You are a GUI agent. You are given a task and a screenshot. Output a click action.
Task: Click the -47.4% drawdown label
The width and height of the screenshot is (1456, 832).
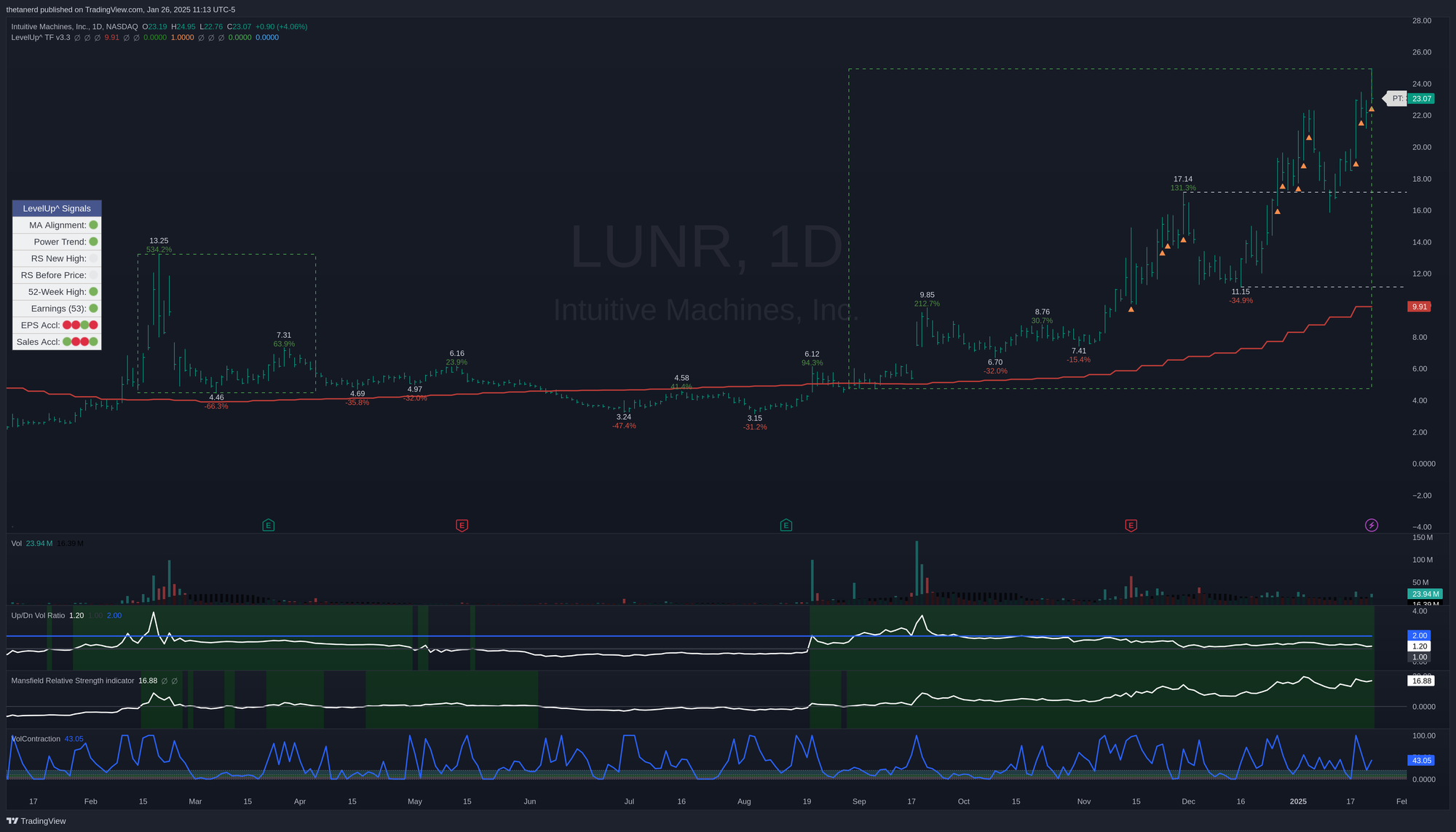624,426
